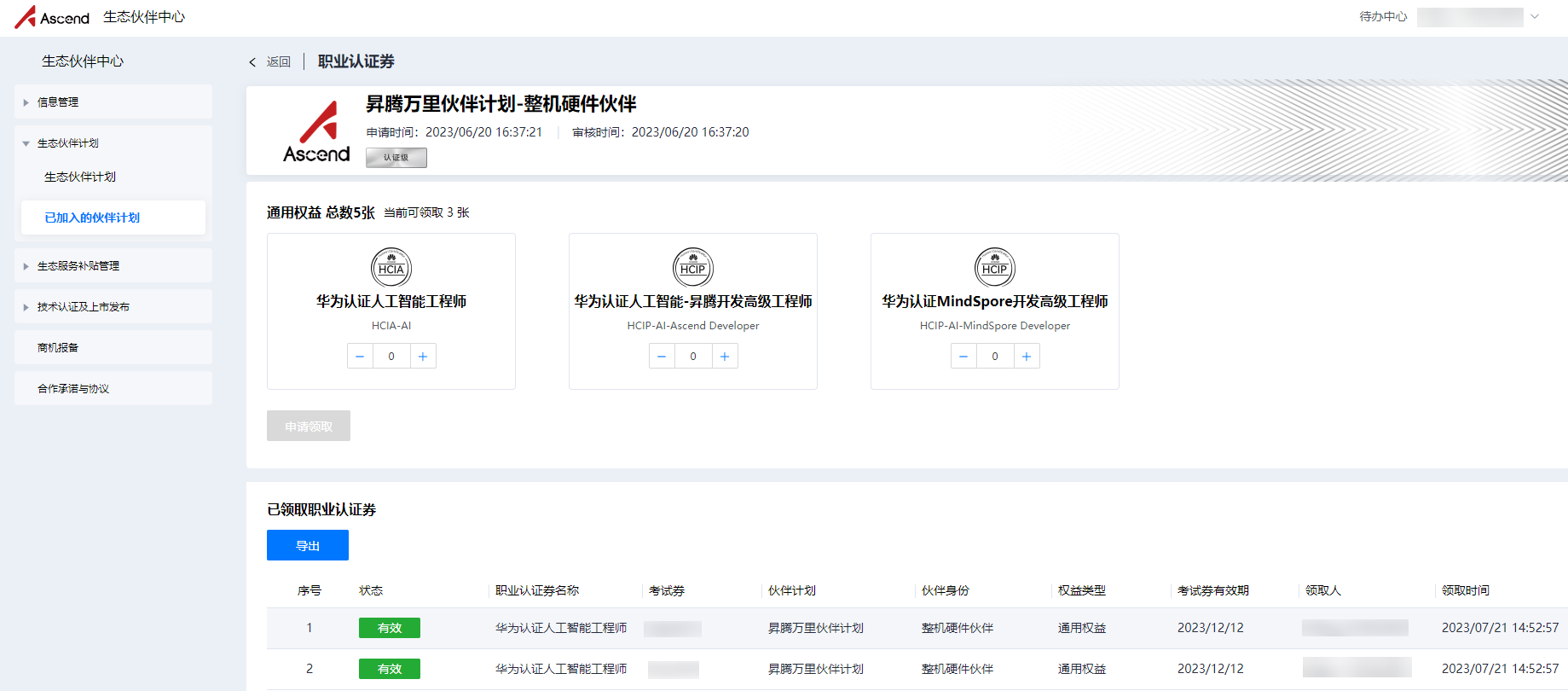Click the HCIP-AI-MindSpore Developer quantity field
Image resolution: width=1568 pixels, height=691 pixels.
click(x=995, y=356)
